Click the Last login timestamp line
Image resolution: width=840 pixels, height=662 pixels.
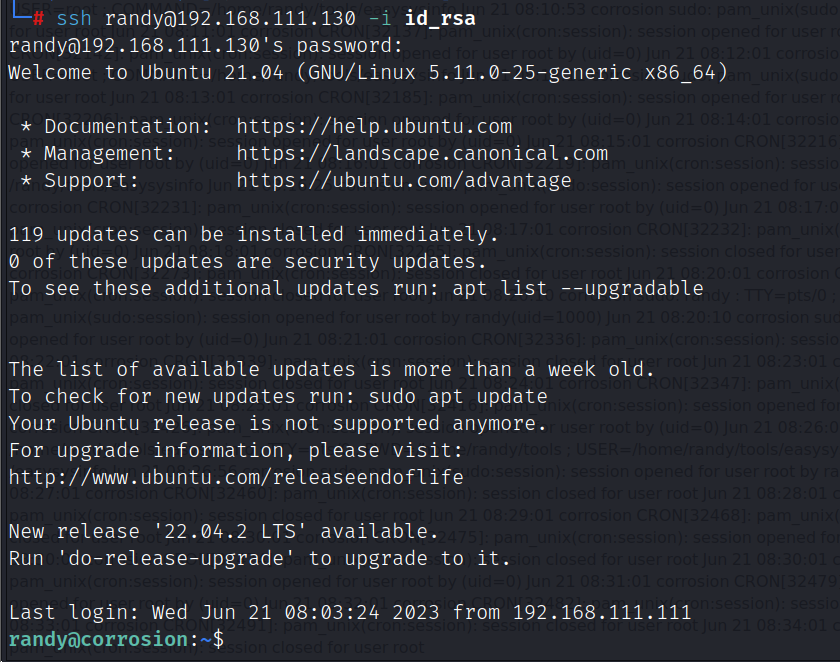(350, 612)
